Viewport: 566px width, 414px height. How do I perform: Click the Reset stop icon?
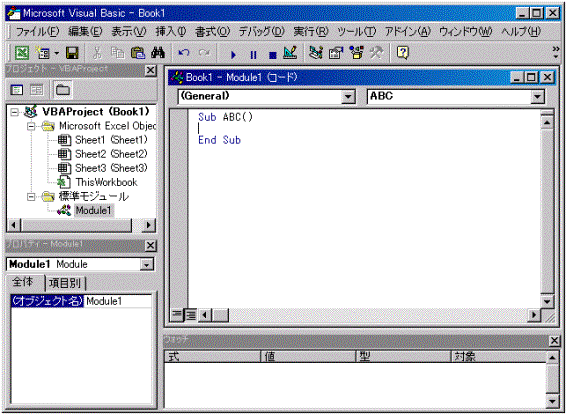point(273,55)
